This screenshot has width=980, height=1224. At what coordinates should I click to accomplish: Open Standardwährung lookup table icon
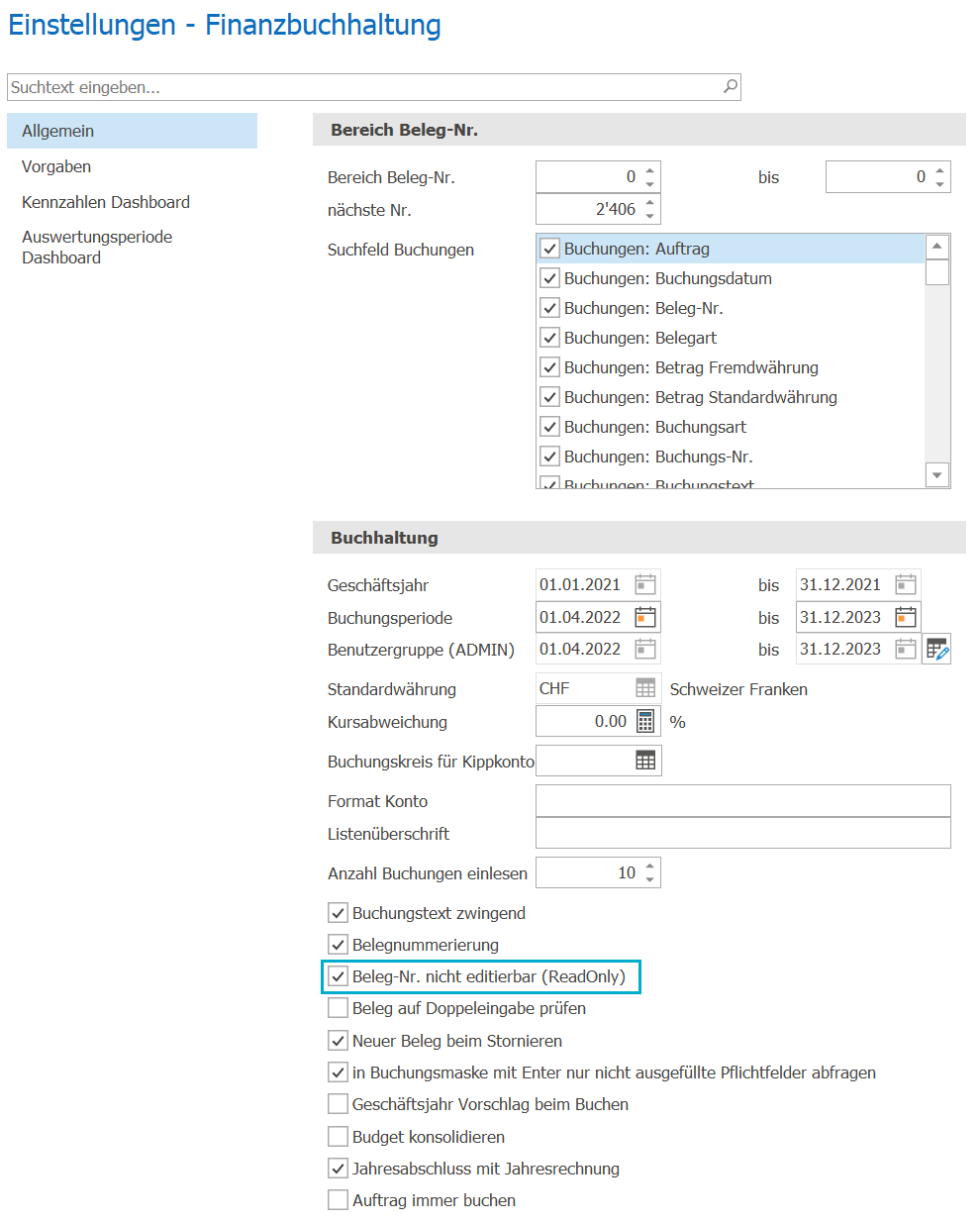[645, 688]
